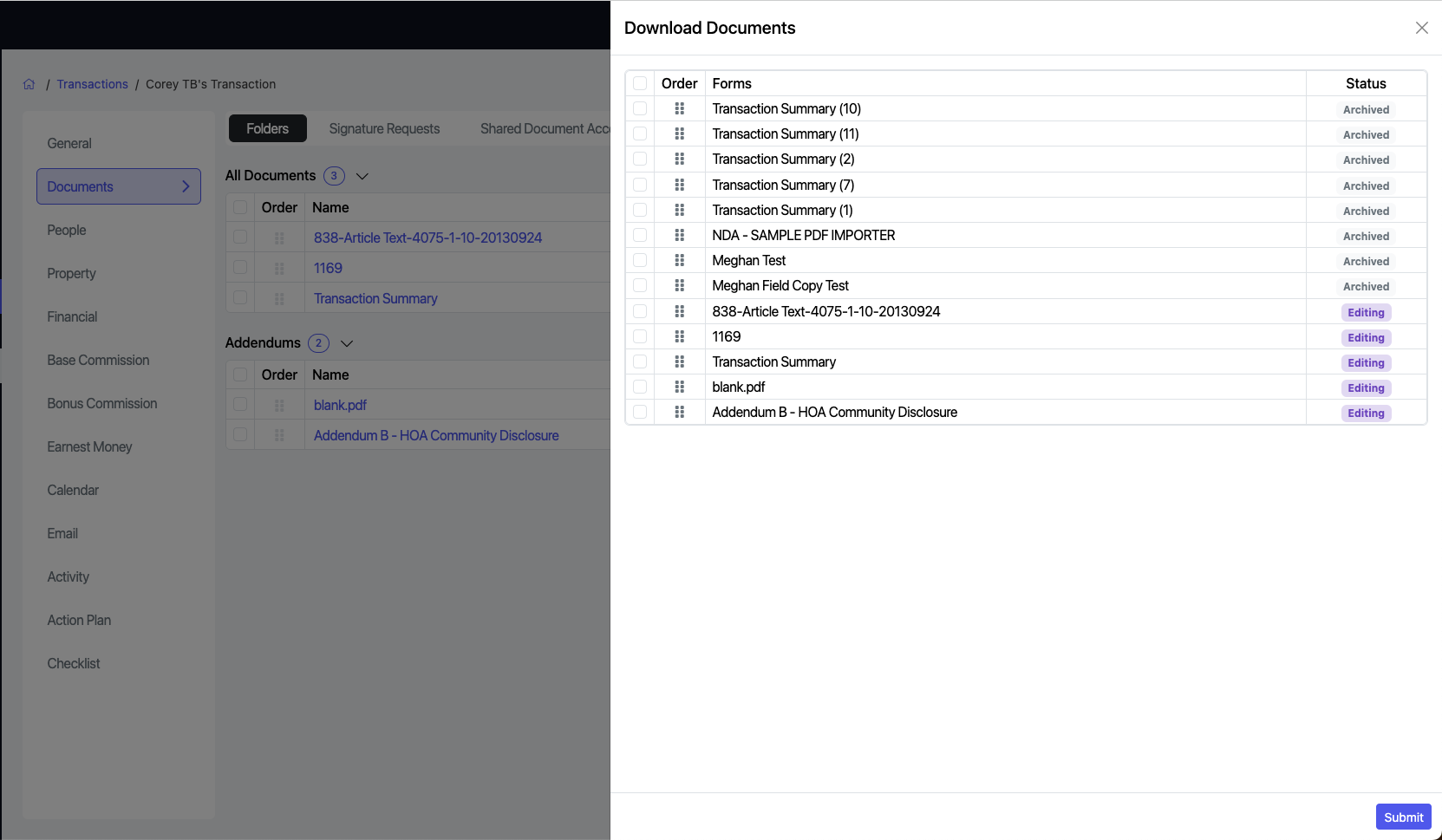
Task: Click panel drag handle for Addendum B row
Action: click(x=680, y=412)
